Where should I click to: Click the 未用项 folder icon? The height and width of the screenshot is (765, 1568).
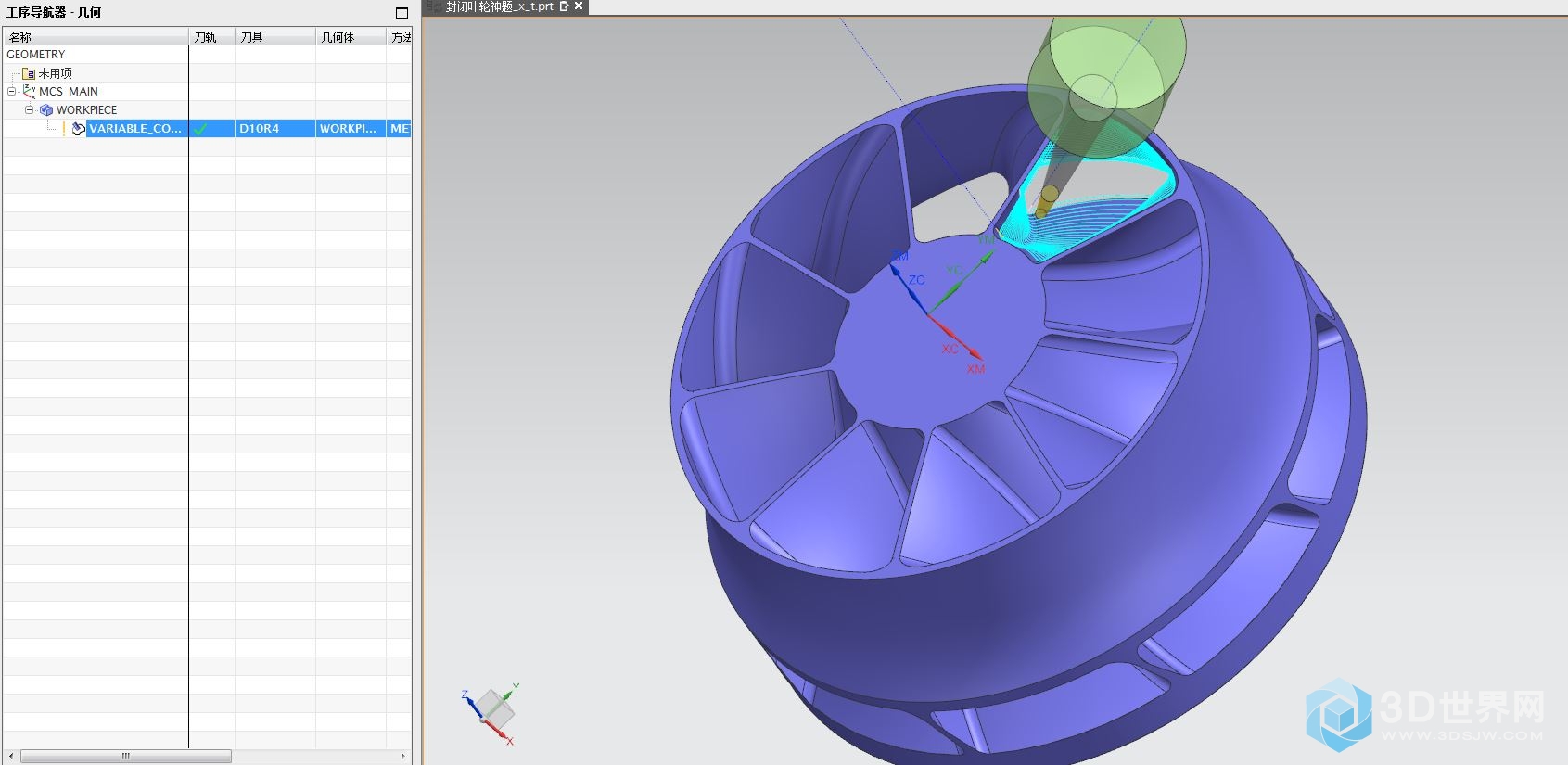(x=29, y=73)
